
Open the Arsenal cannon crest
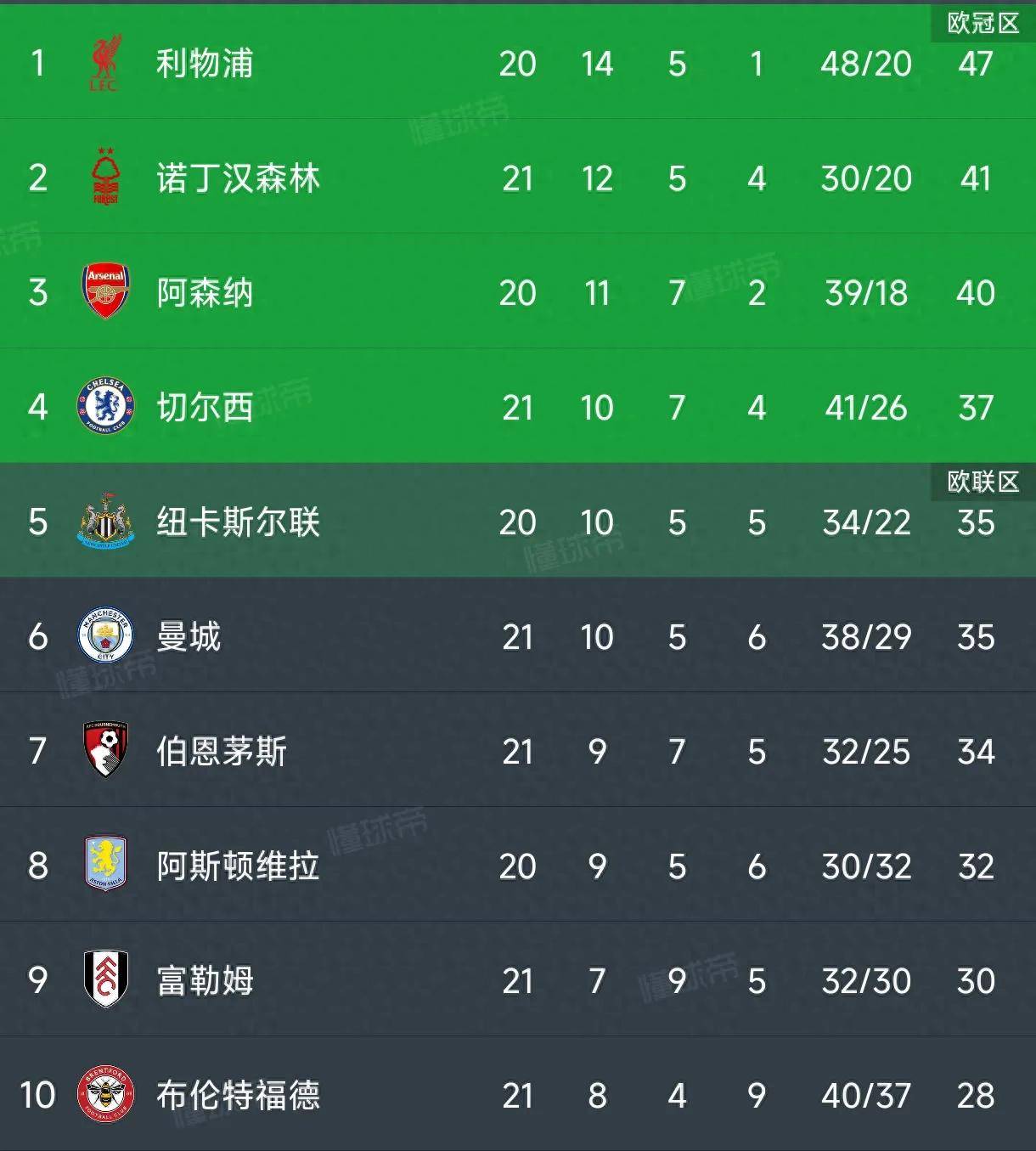click(x=106, y=293)
